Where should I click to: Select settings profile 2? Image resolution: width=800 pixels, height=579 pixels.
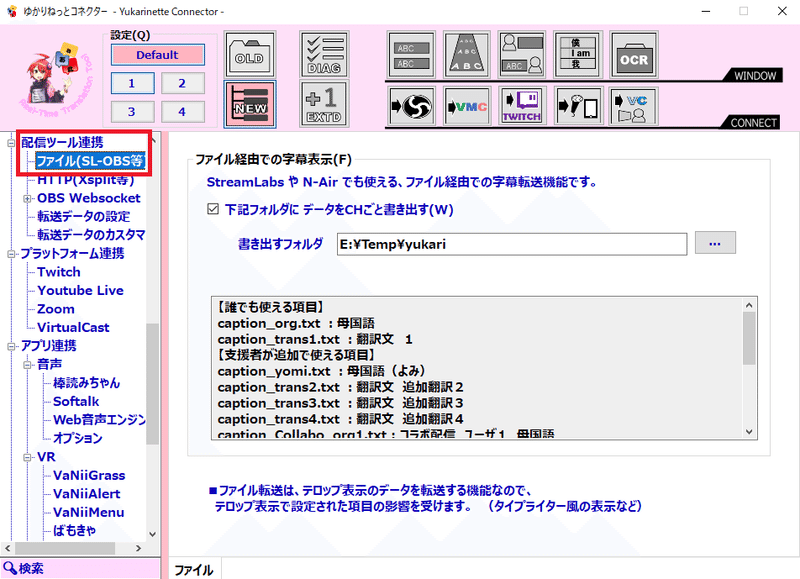tap(183, 83)
